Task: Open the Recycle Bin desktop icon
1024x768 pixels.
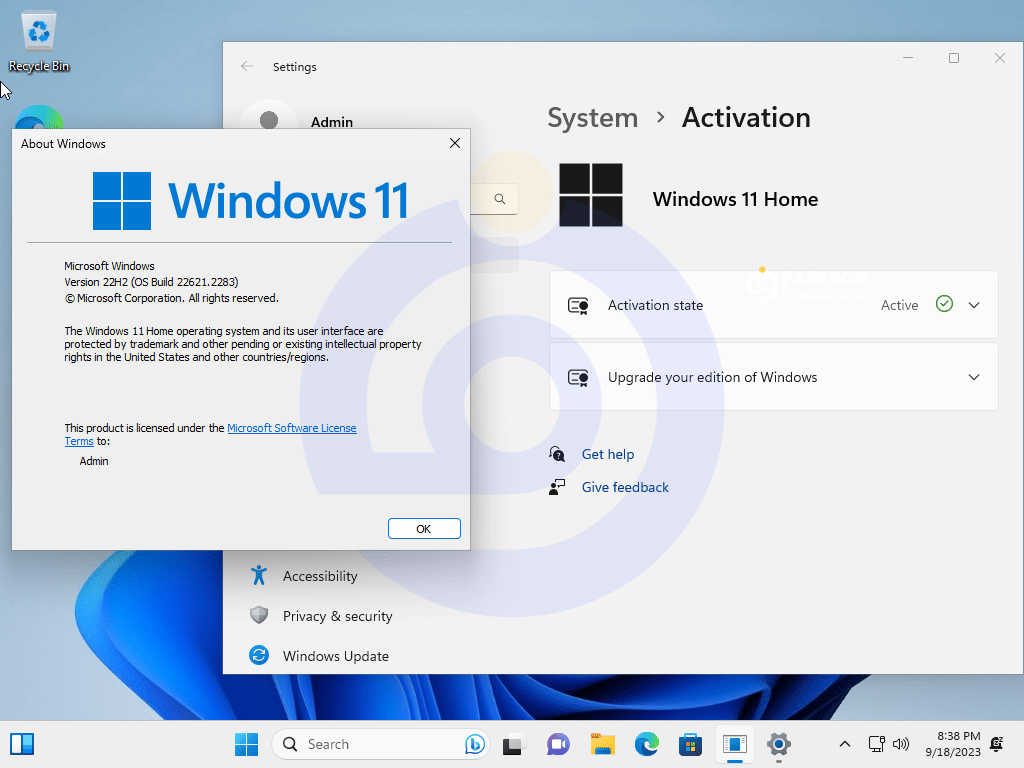Action: tap(39, 42)
